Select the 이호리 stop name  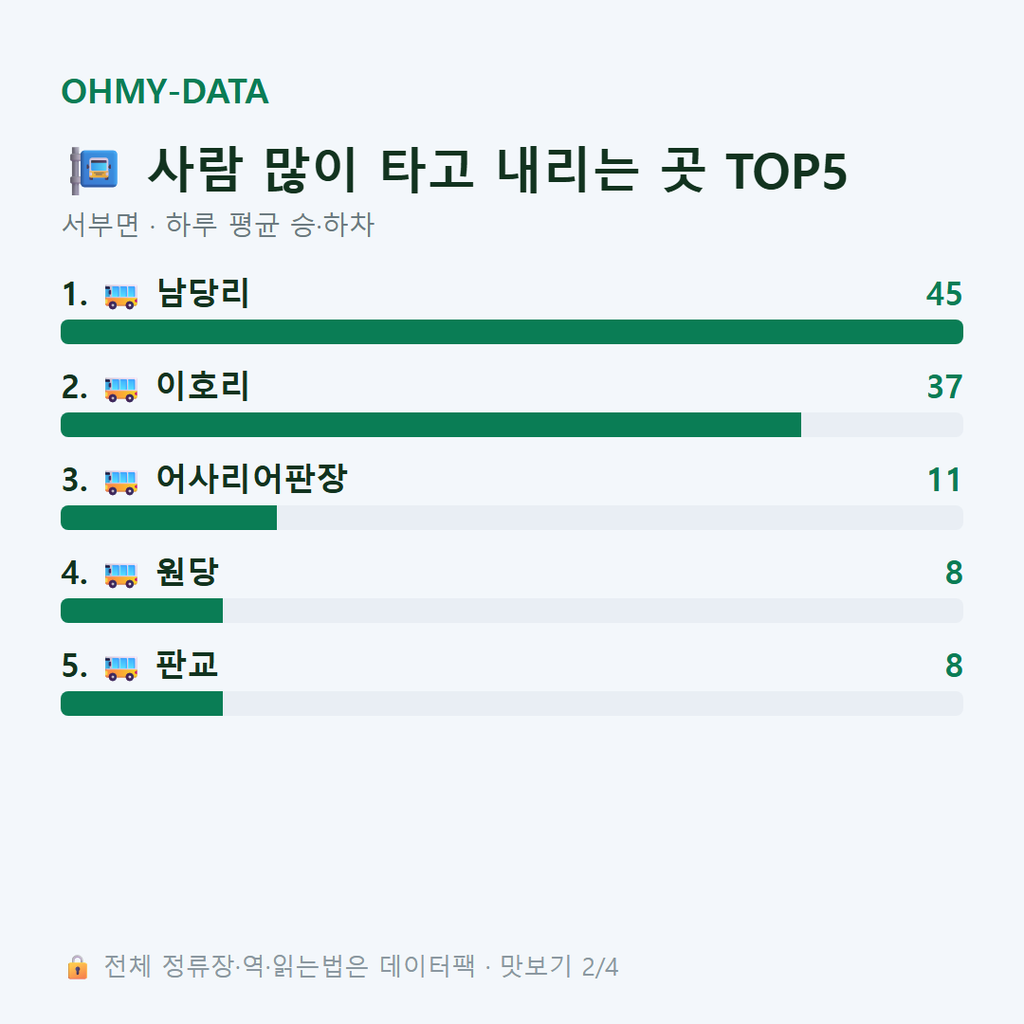pos(202,386)
